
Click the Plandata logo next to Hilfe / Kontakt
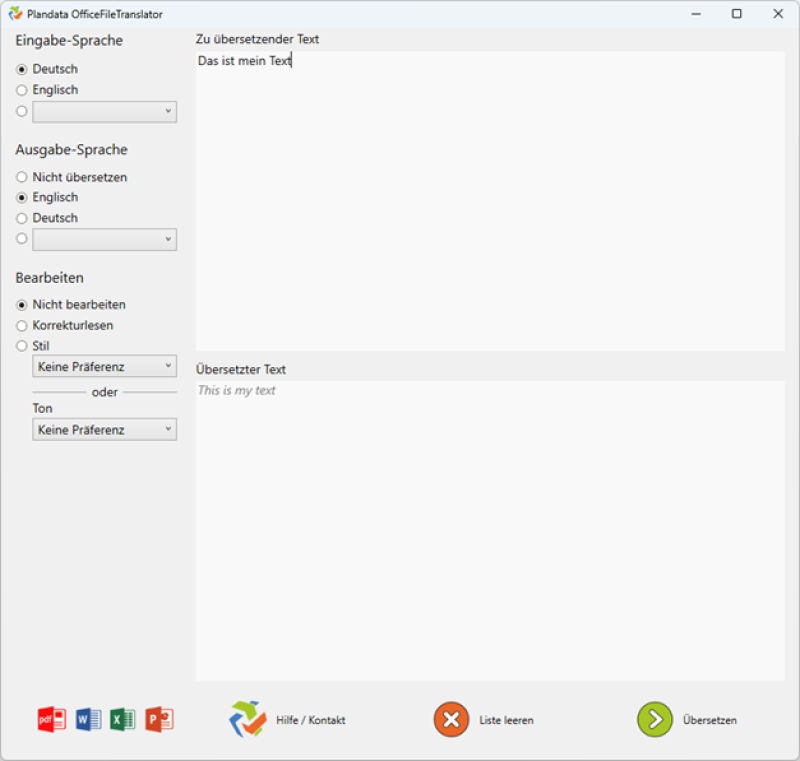tap(247, 719)
